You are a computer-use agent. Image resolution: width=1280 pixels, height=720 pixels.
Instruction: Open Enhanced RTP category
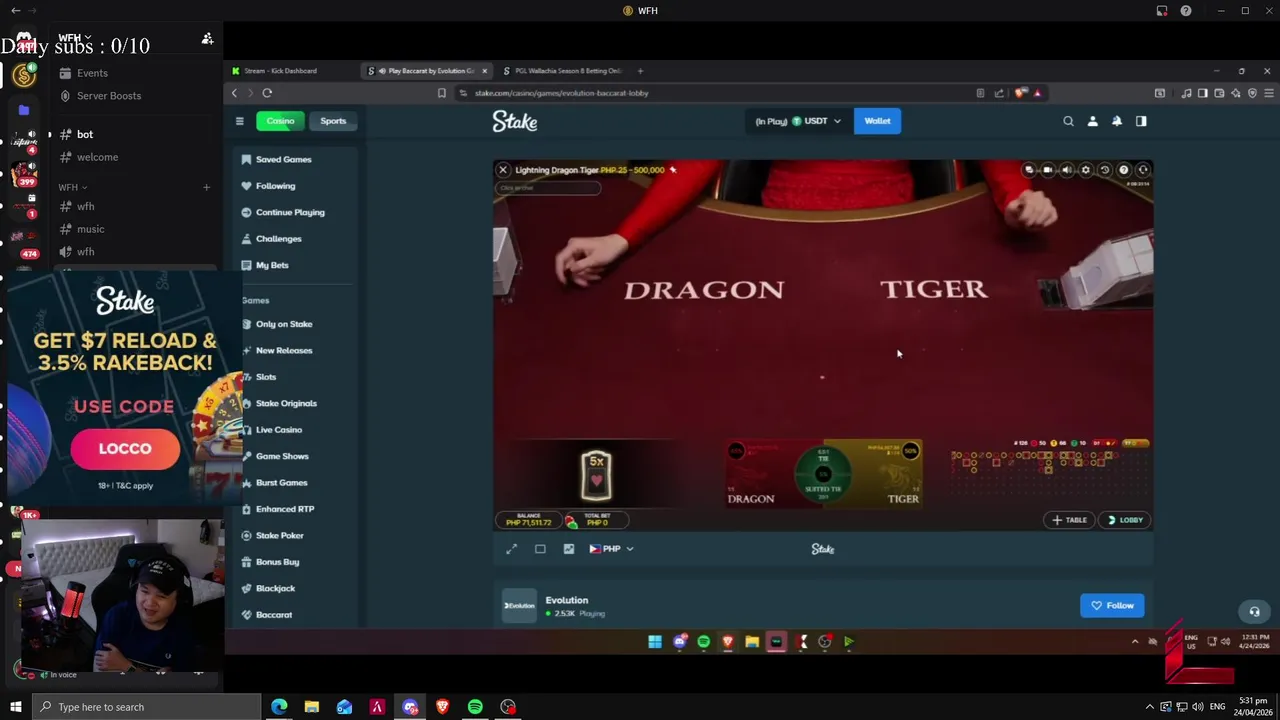click(285, 509)
